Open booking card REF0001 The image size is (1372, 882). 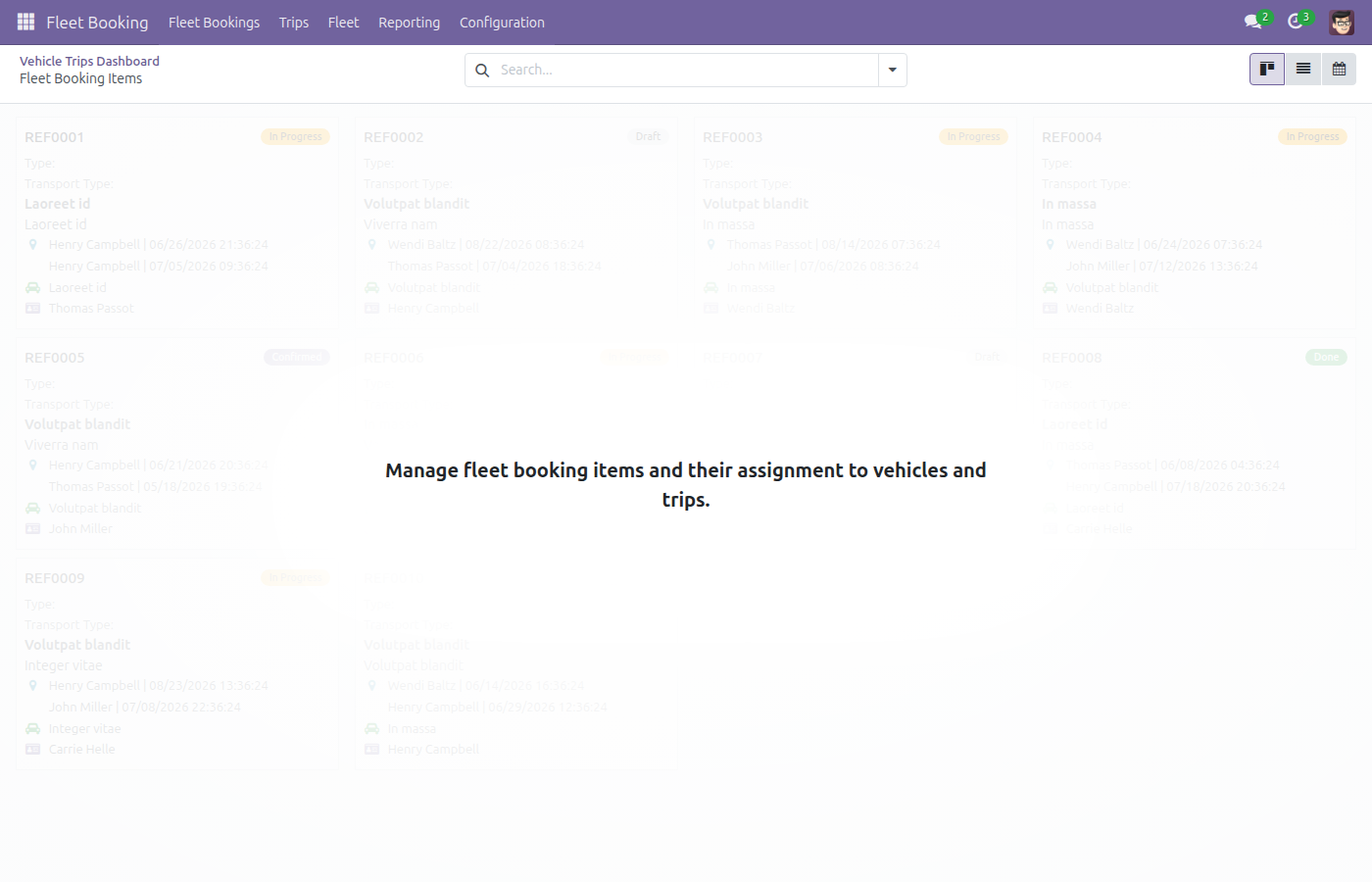tap(177, 222)
